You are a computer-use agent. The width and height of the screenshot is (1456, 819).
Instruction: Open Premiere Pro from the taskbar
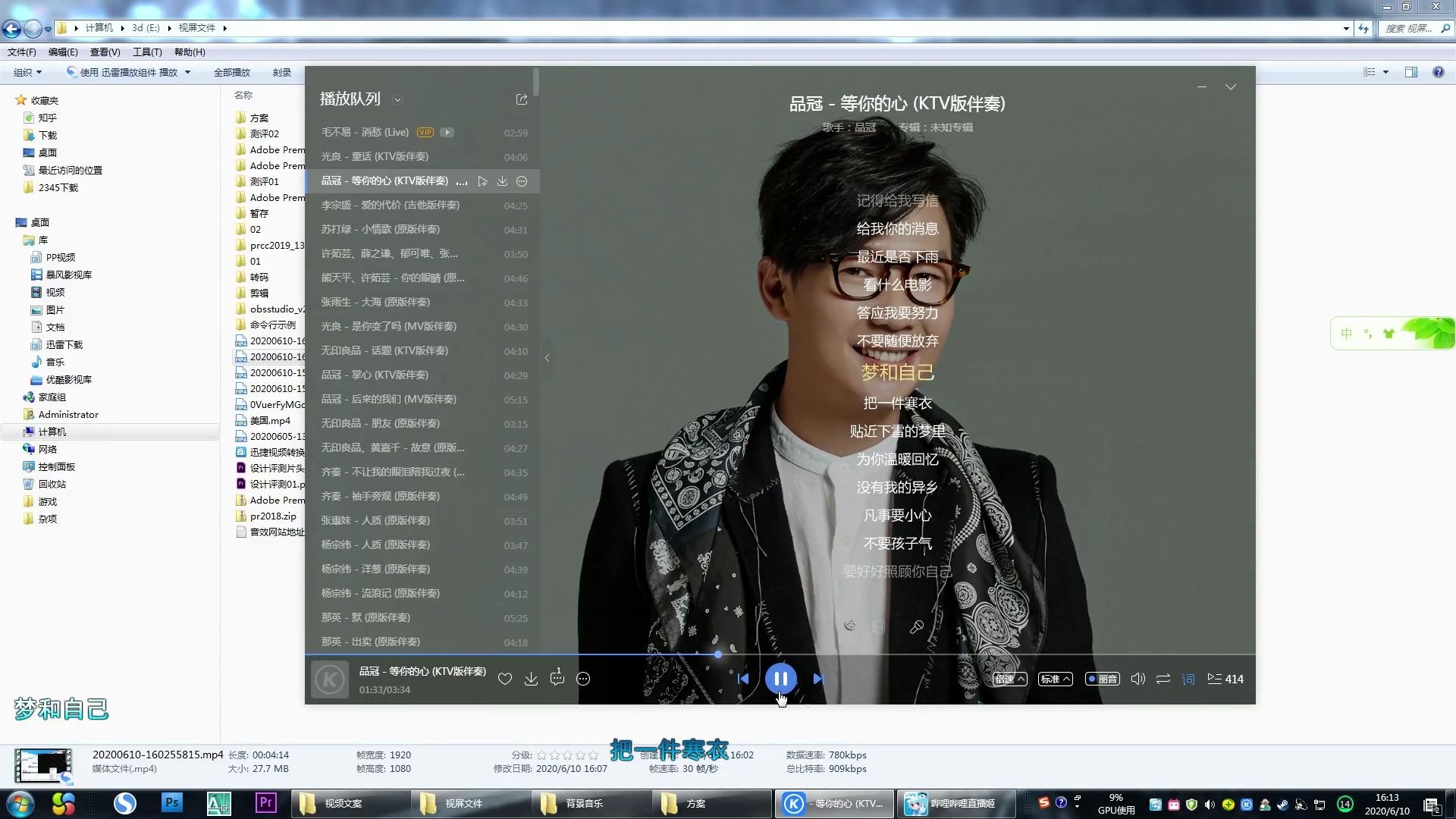266,803
